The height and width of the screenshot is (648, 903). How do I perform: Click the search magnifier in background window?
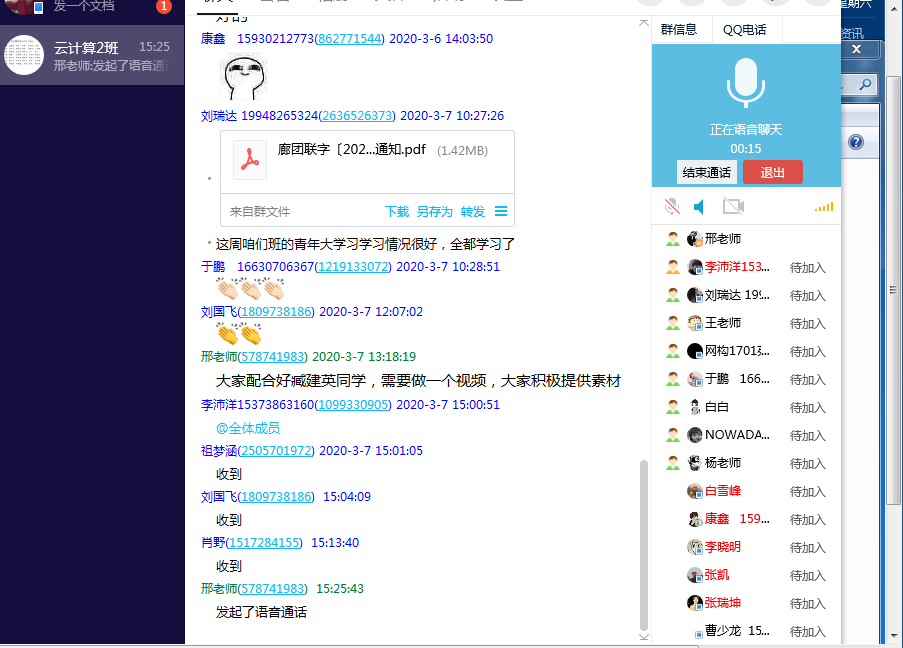(x=864, y=85)
